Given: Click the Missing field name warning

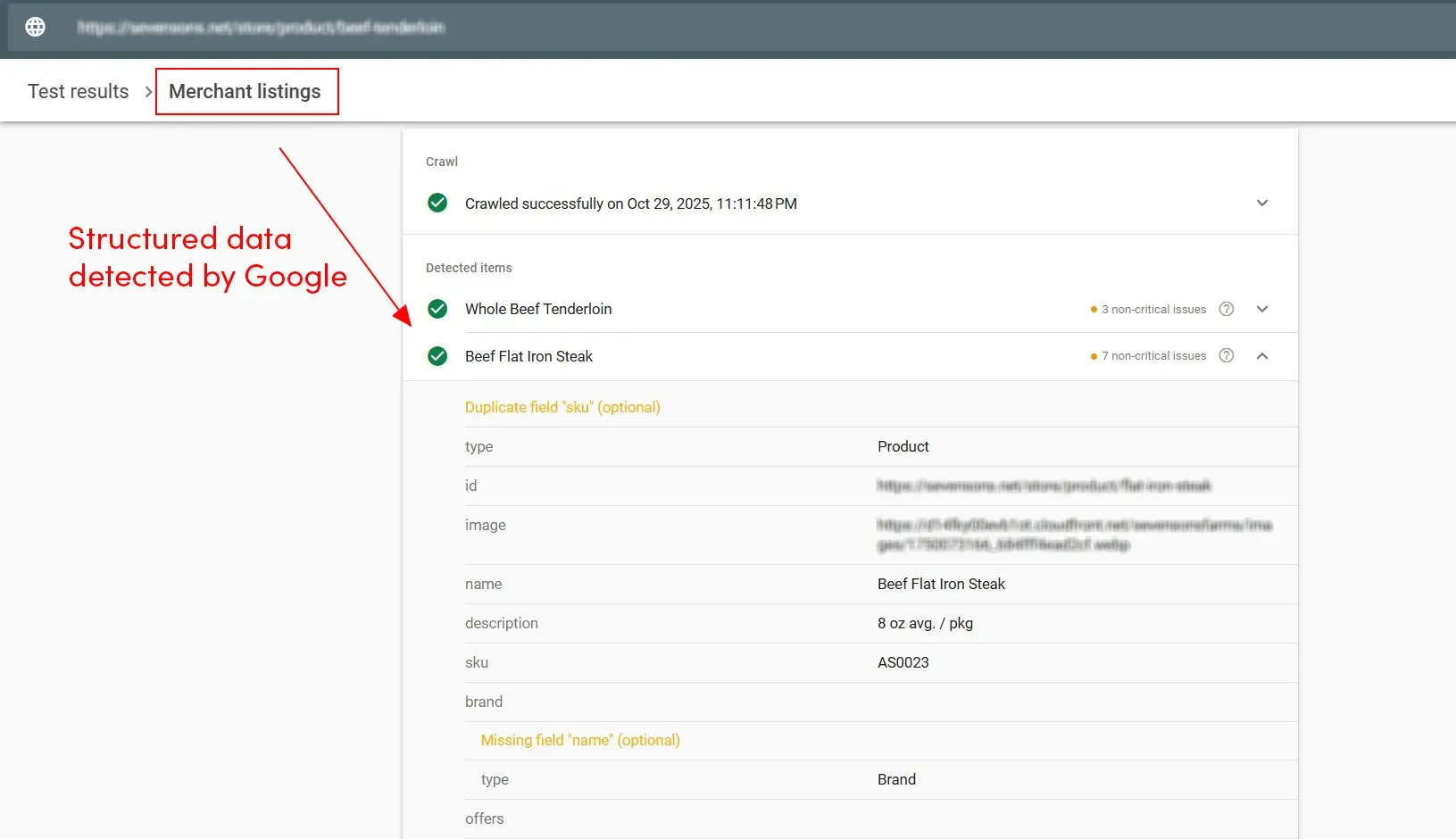Looking at the screenshot, I should click(x=580, y=740).
